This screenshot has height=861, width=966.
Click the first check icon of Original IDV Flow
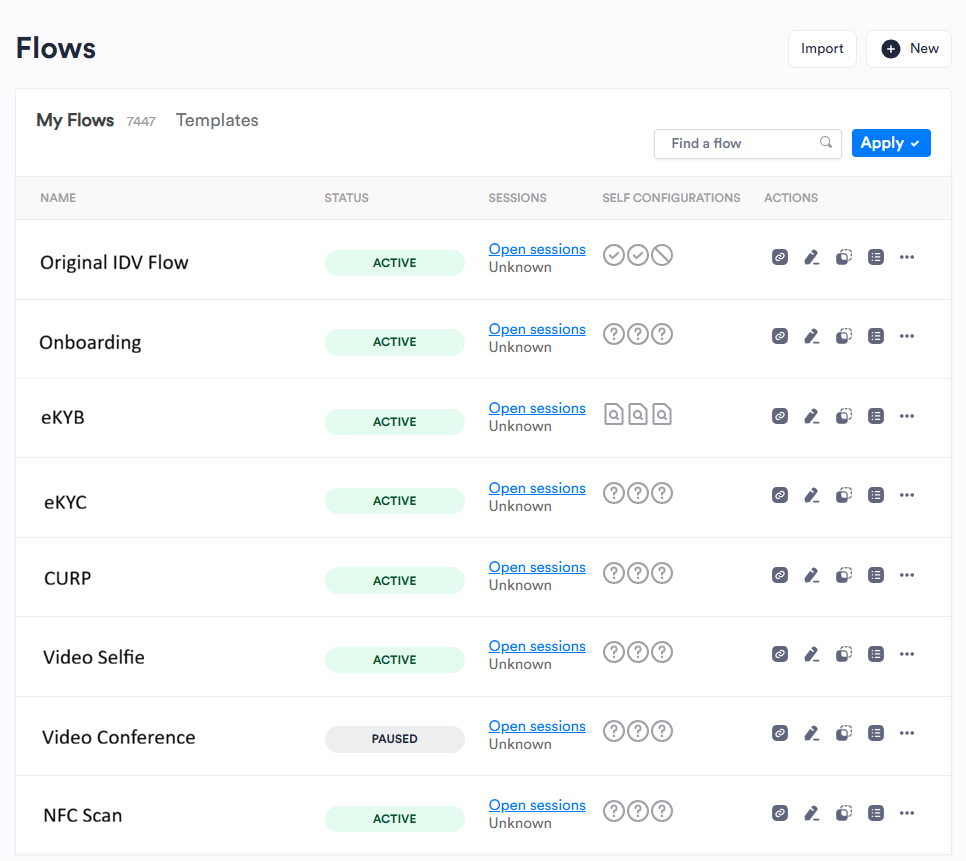[x=614, y=255]
